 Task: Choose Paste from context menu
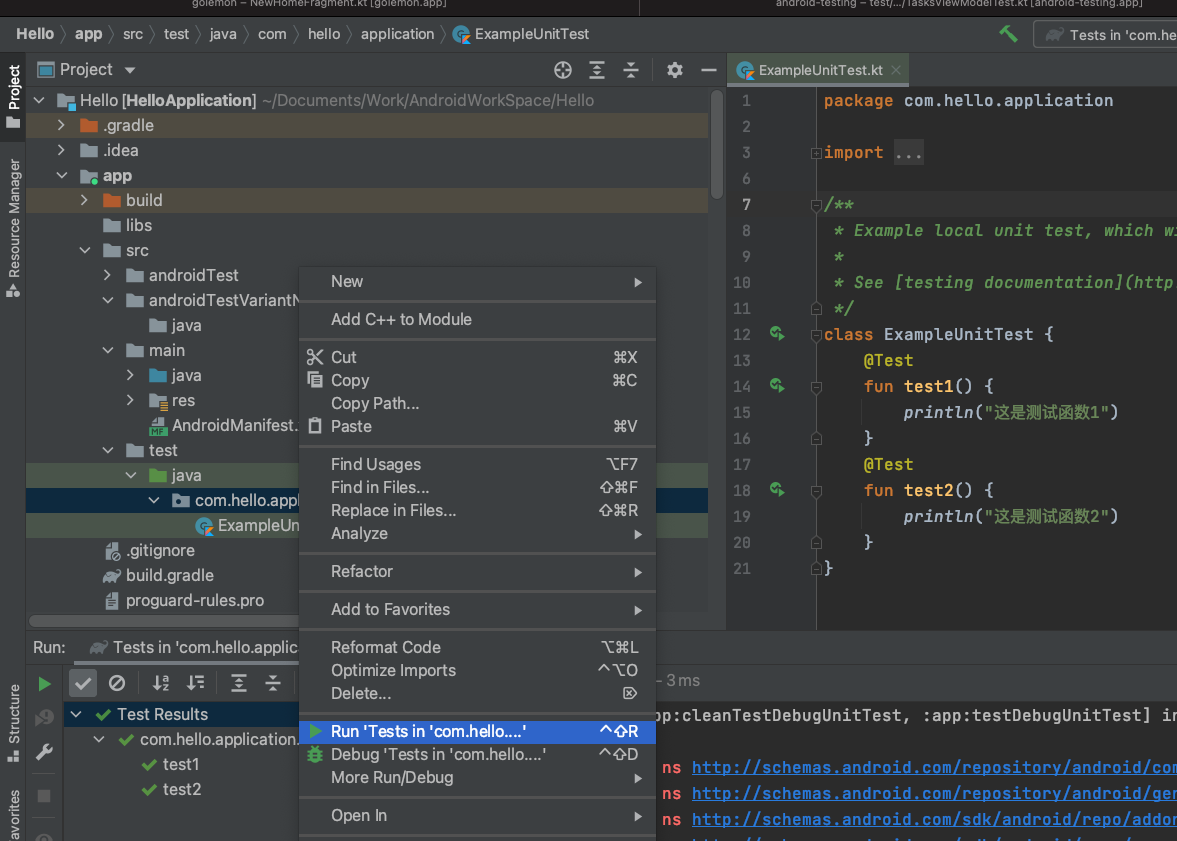click(477, 427)
